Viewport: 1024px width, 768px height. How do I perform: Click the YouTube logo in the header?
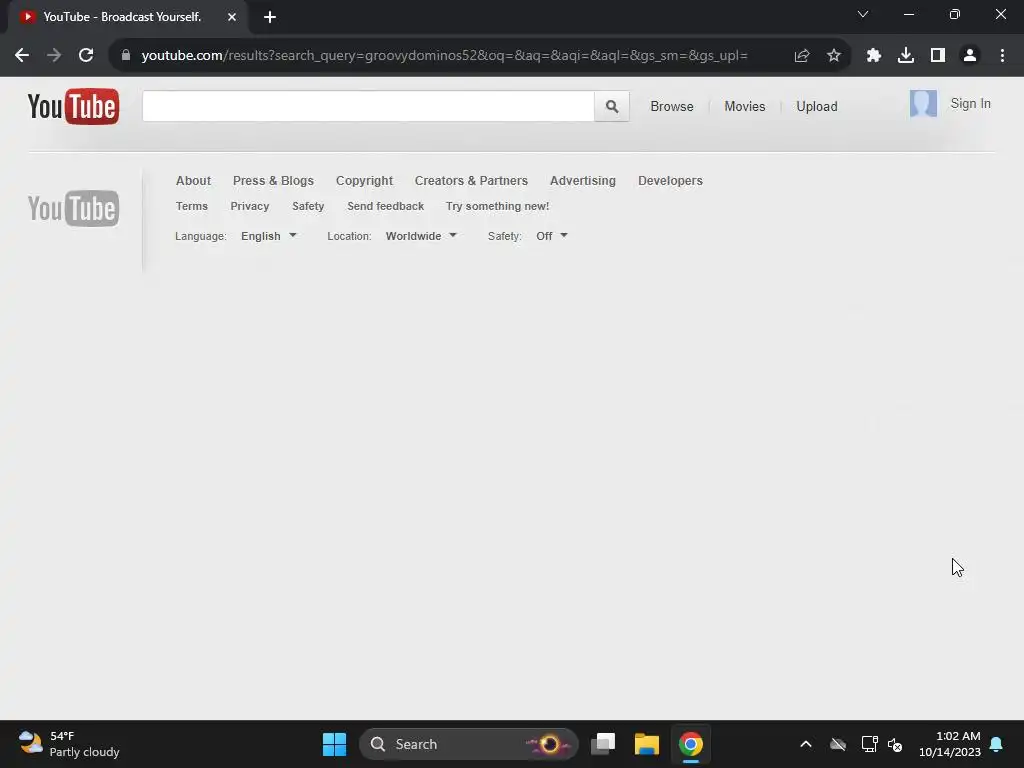73,106
